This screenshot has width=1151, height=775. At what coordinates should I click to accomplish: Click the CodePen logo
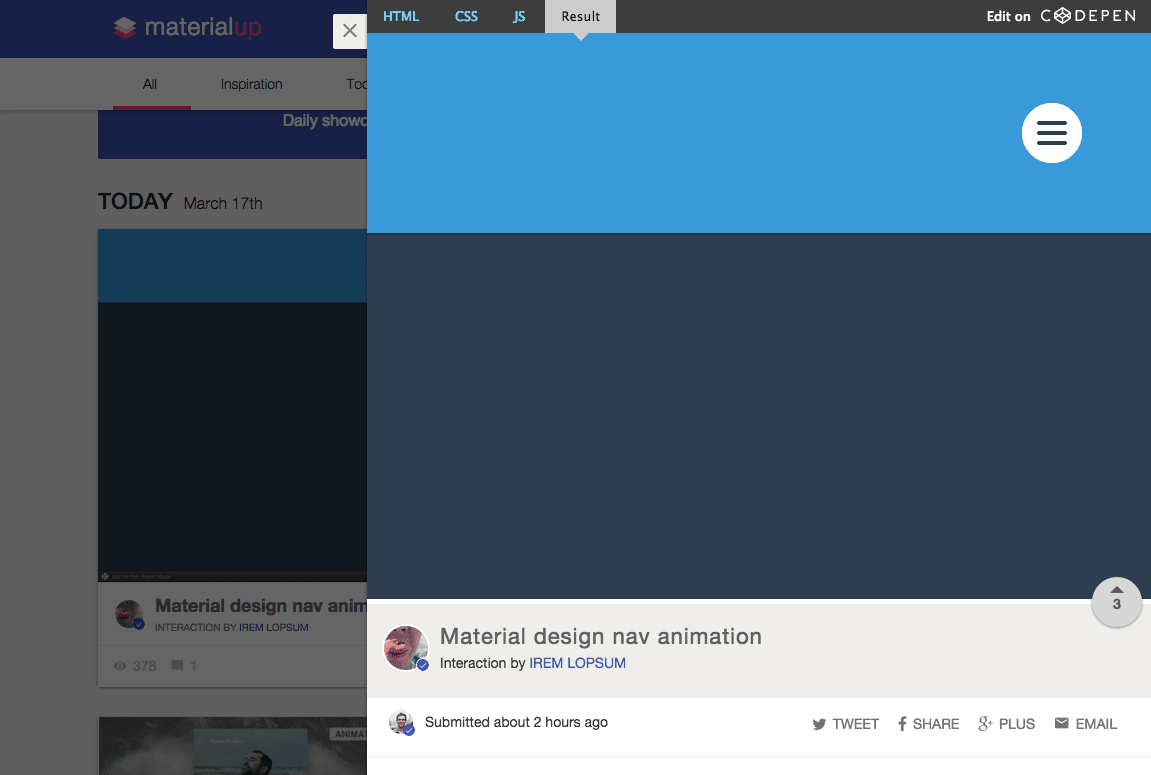(1088, 16)
